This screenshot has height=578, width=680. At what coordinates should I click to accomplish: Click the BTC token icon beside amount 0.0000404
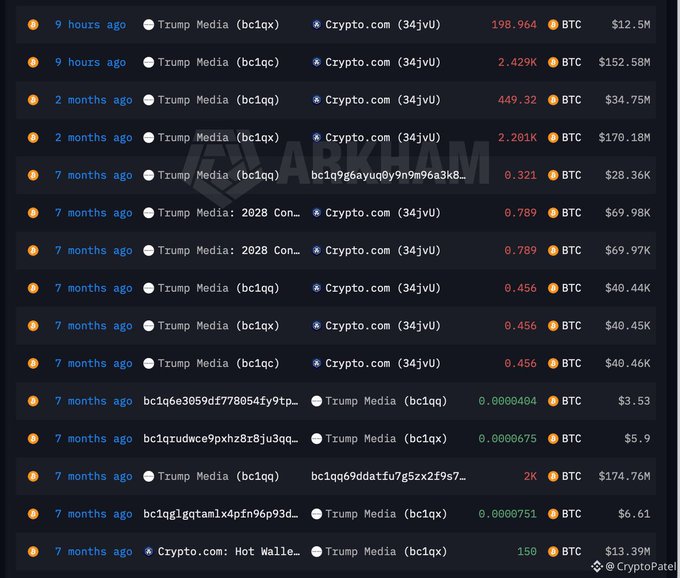pyautogui.click(x=553, y=401)
